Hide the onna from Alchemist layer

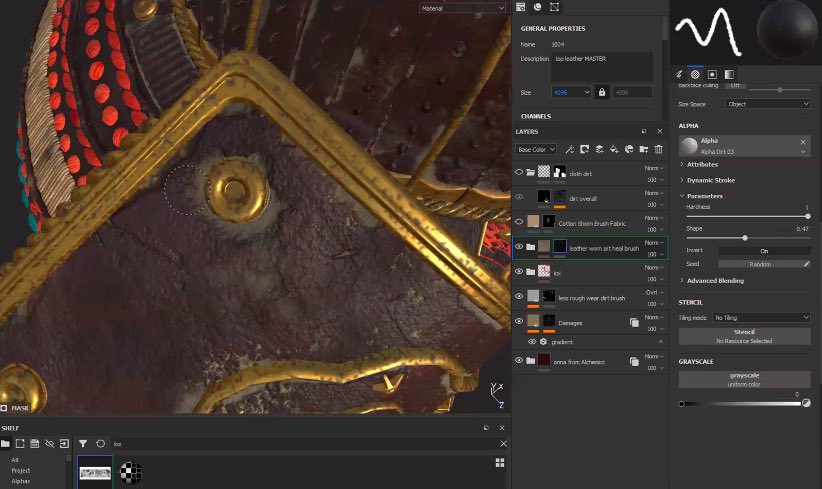tap(518, 361)
